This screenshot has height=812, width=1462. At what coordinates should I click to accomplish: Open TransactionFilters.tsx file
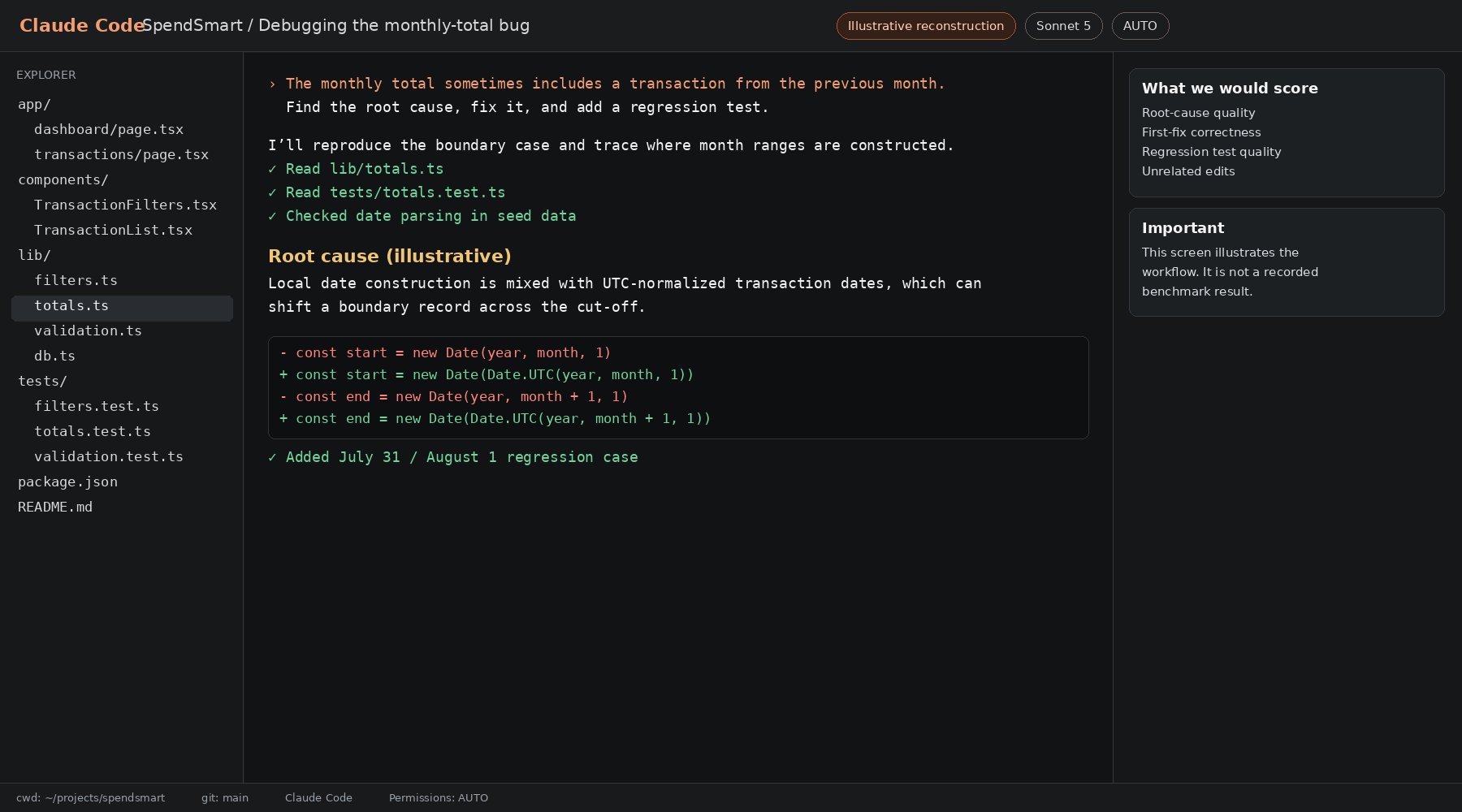point(125,205)
